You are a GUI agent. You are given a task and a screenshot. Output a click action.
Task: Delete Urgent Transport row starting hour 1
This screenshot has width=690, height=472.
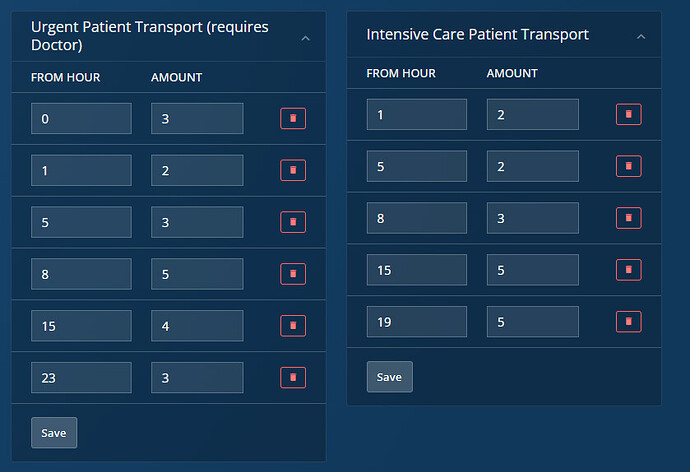click(x=293, y=171)
